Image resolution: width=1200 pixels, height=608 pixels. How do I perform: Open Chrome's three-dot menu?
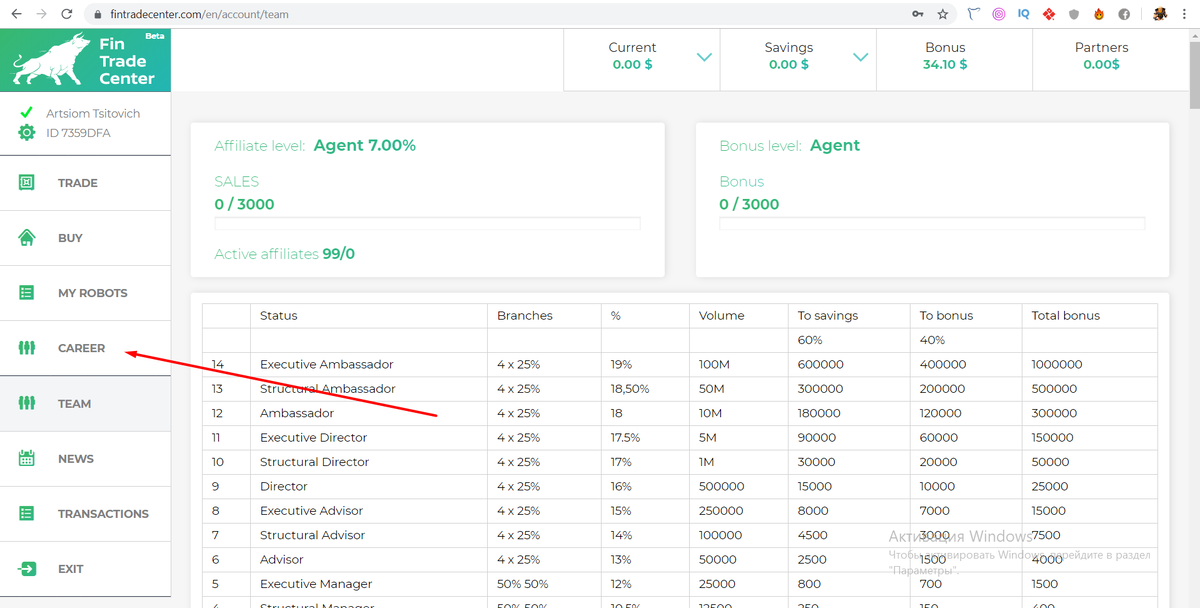point(1186,14)
